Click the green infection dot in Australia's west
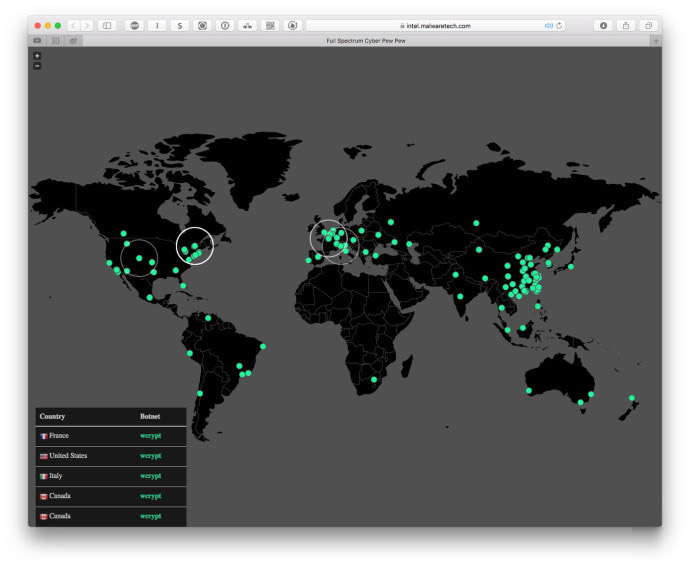The image size is (690, 567). click(x=529, y=391)
